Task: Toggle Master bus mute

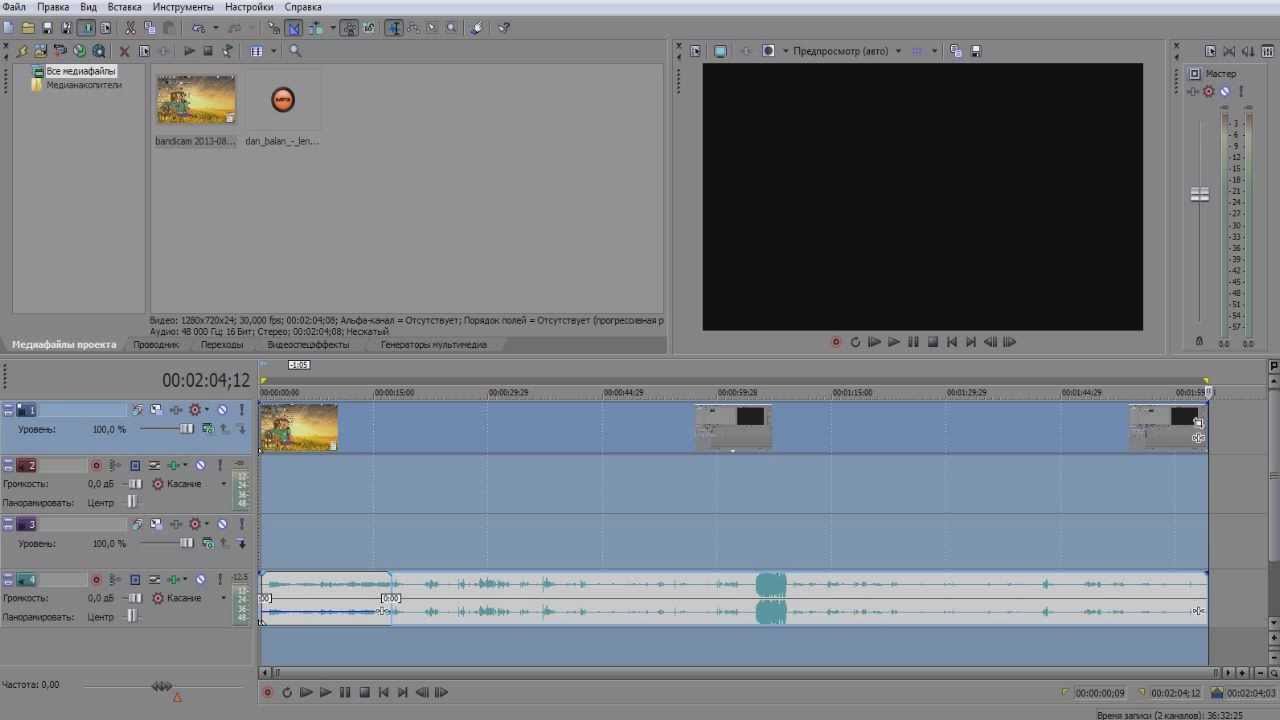Action: [x=1224, y=92]
